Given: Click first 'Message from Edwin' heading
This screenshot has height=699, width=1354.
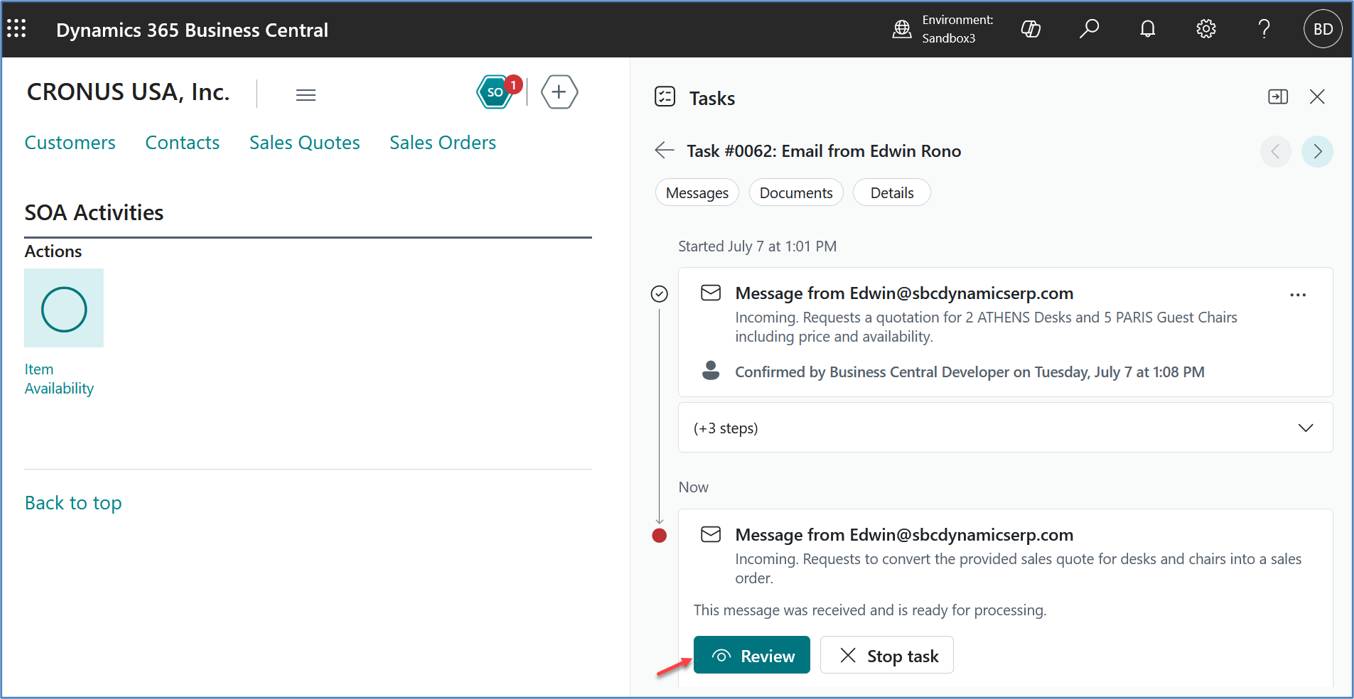Looking at the screenshot, I should click(904, 293).
